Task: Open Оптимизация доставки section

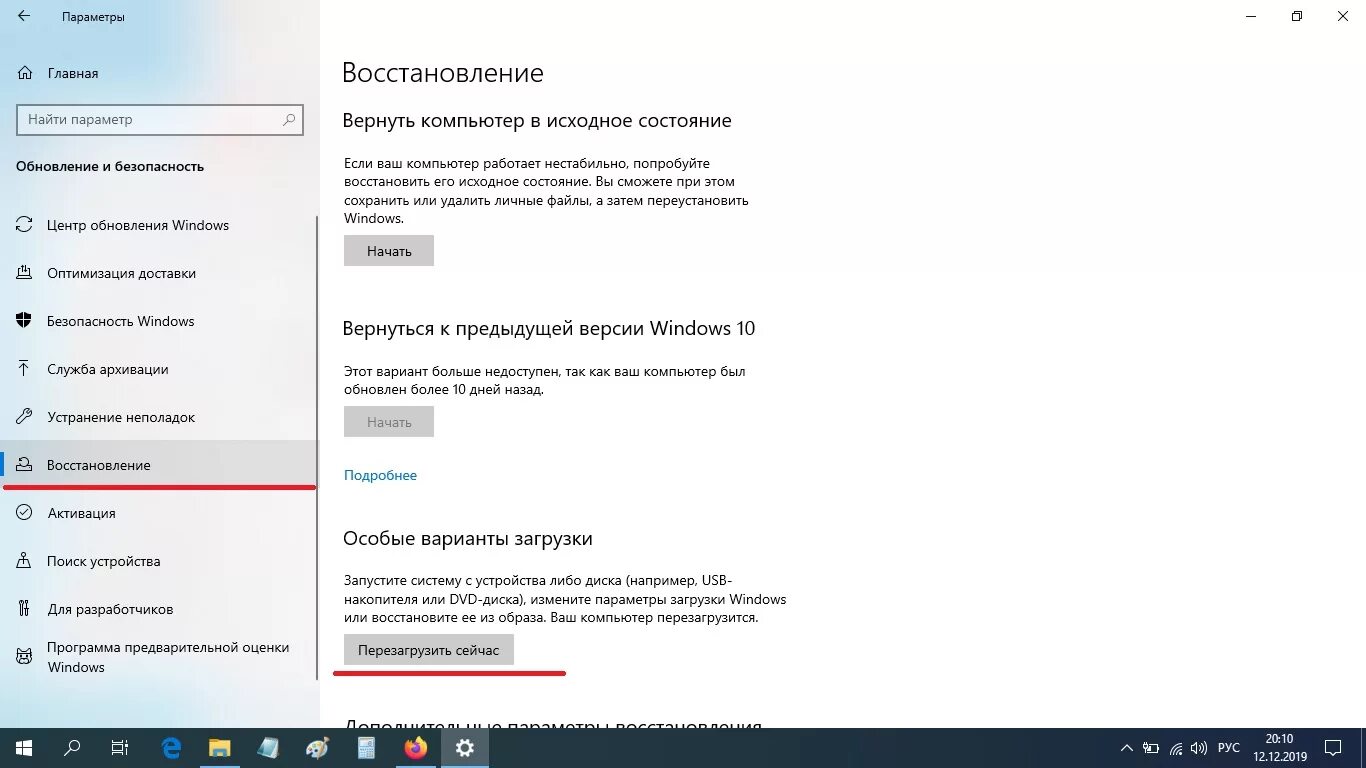Action: 160,273
